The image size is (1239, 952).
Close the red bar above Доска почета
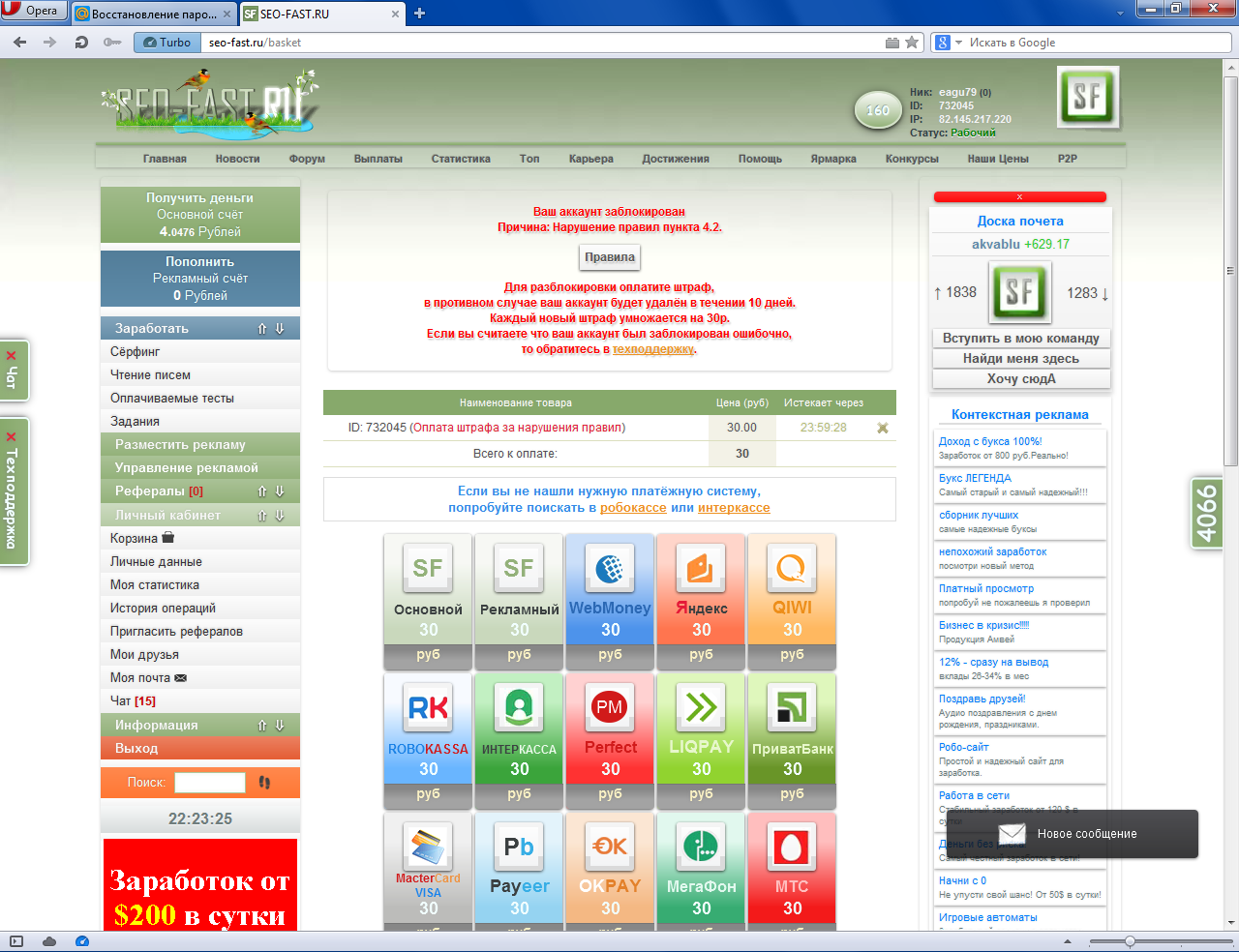click(x=1019, y=197)
